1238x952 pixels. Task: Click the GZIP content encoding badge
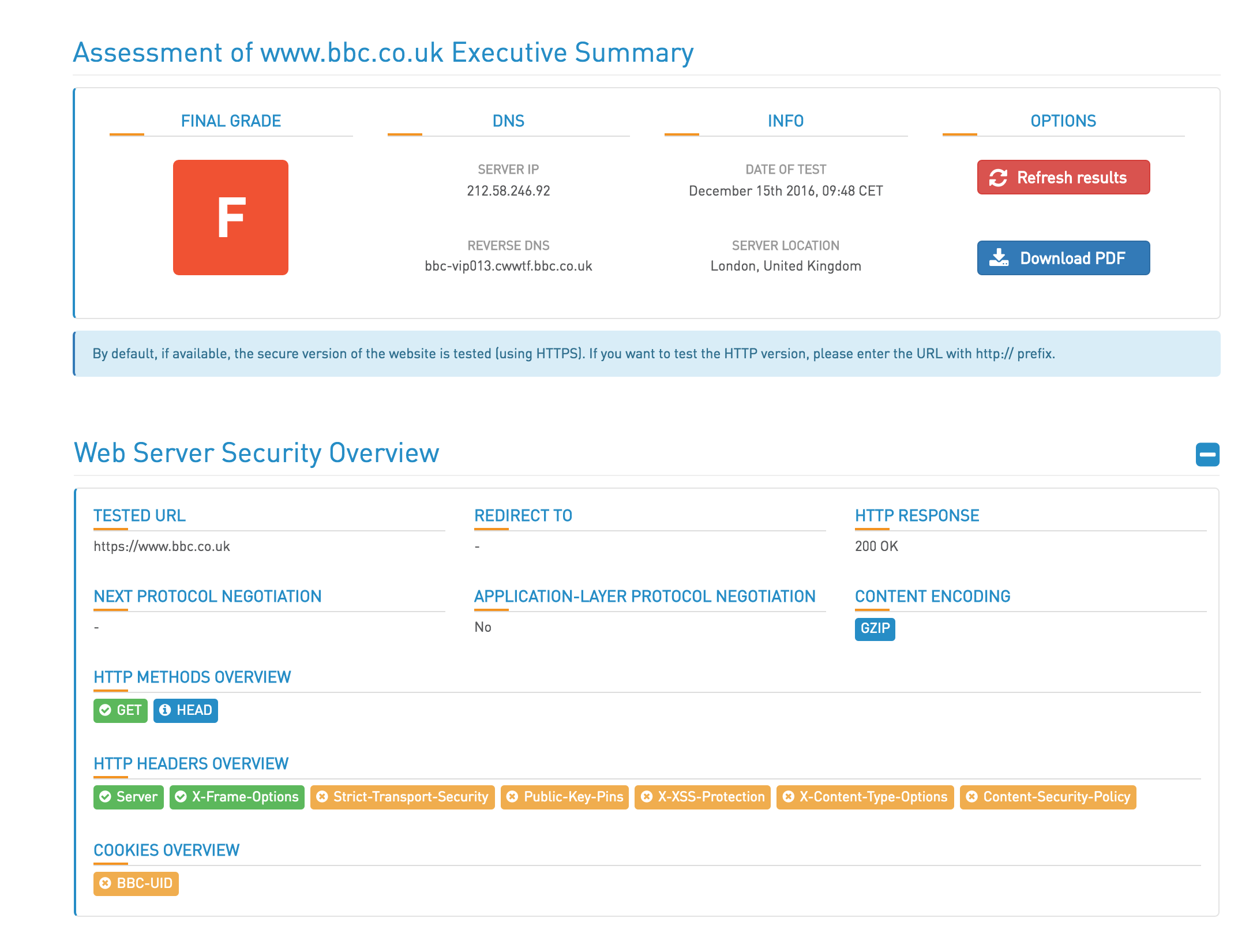(875, 628)
